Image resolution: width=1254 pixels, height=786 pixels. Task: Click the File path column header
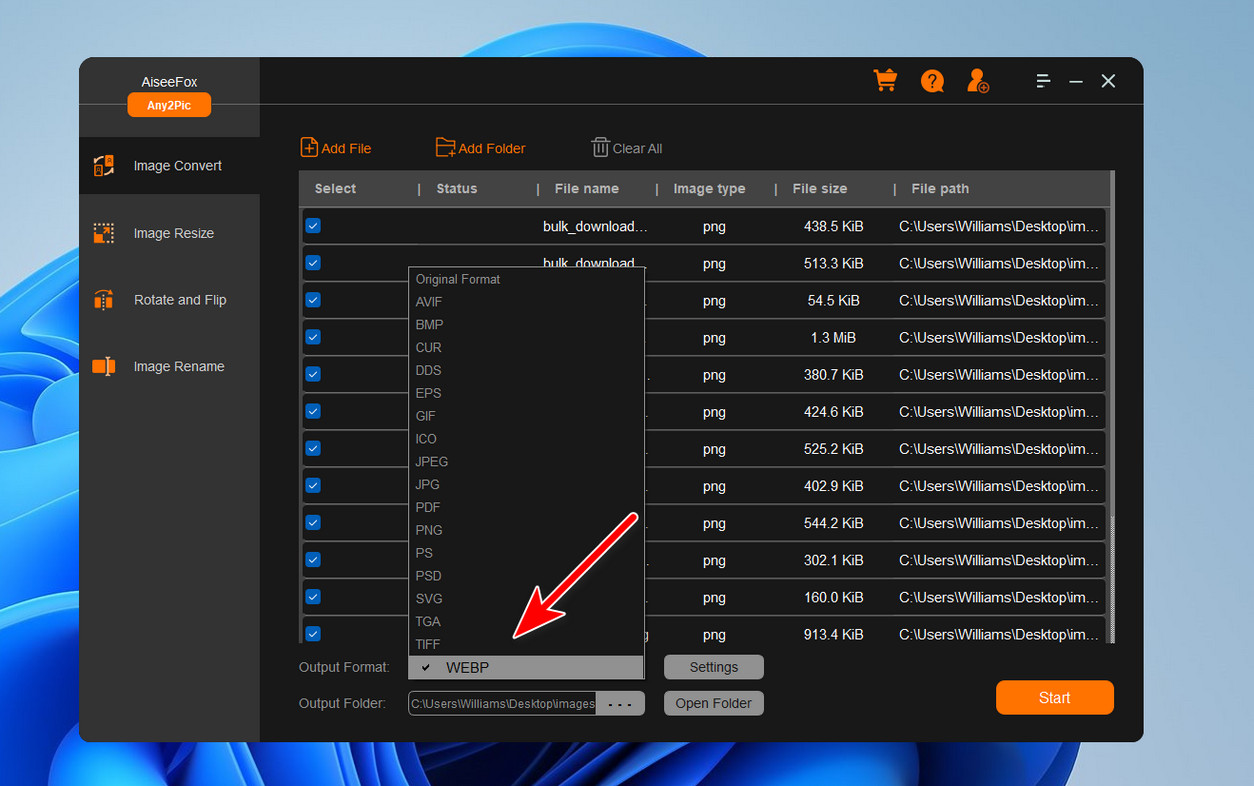tap(940, 189)
